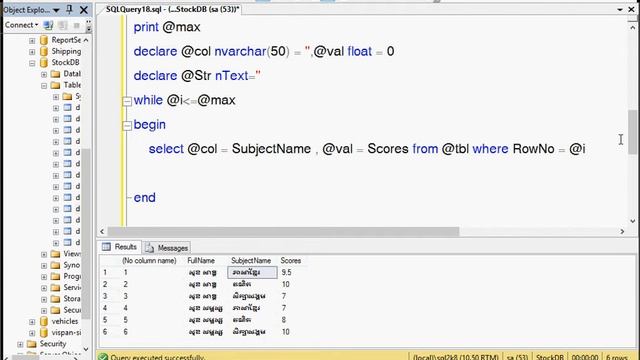
Task: Click the editor horizontal scrollbar thumb
Action: [283, 231]
